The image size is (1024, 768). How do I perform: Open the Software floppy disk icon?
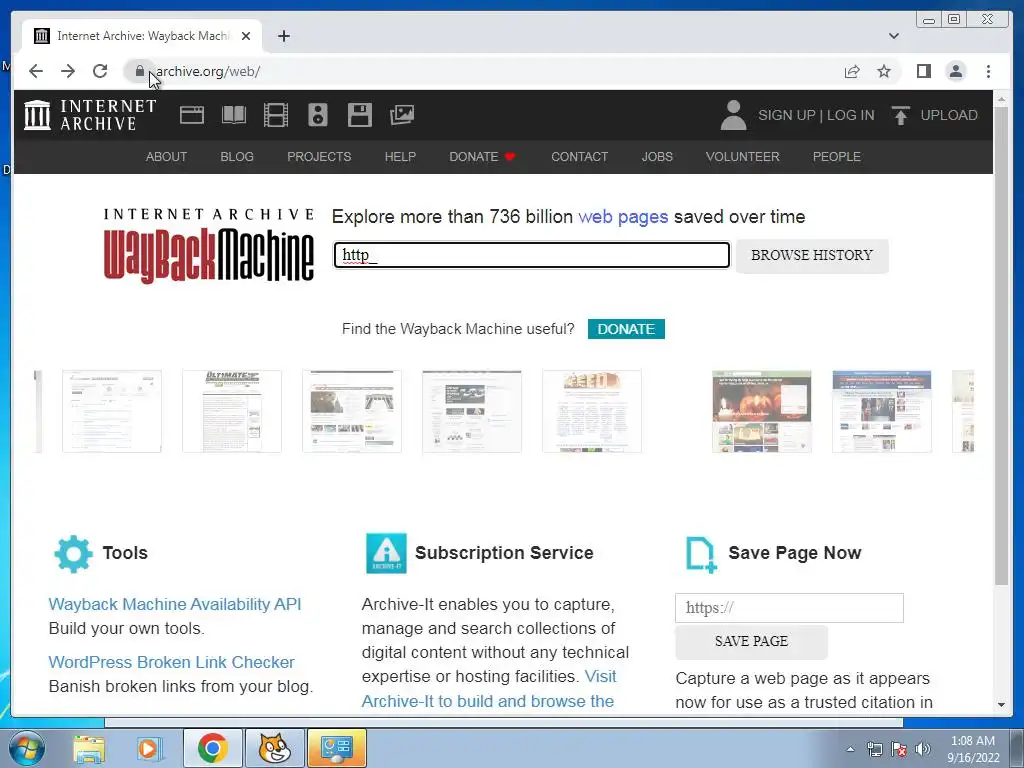(360, 115)
